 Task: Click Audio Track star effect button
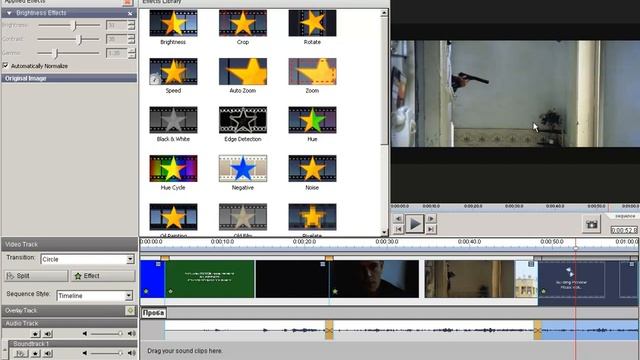pos(36,334)
